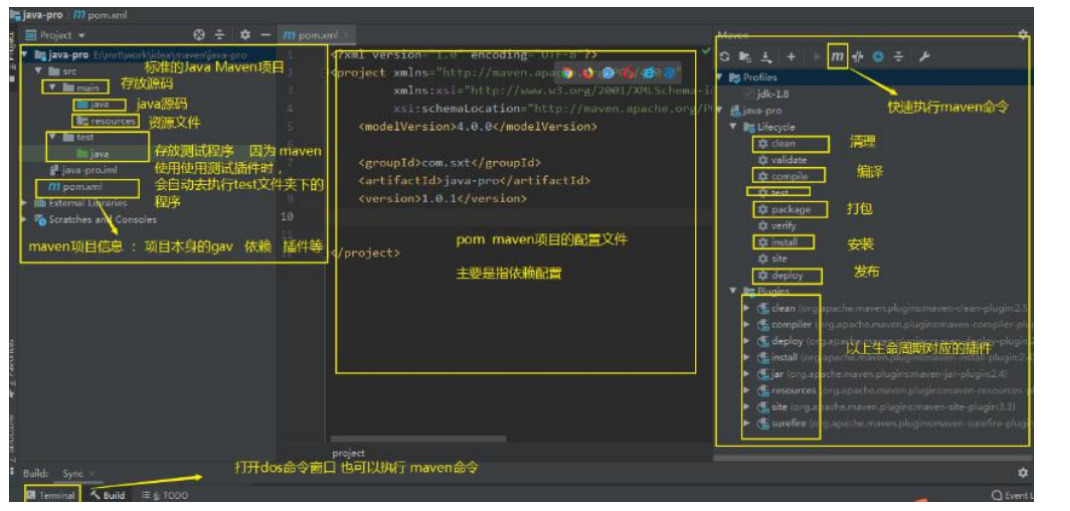Select test folder in Project tree
Screen dimensions: 1070x511
coord(78,137)
